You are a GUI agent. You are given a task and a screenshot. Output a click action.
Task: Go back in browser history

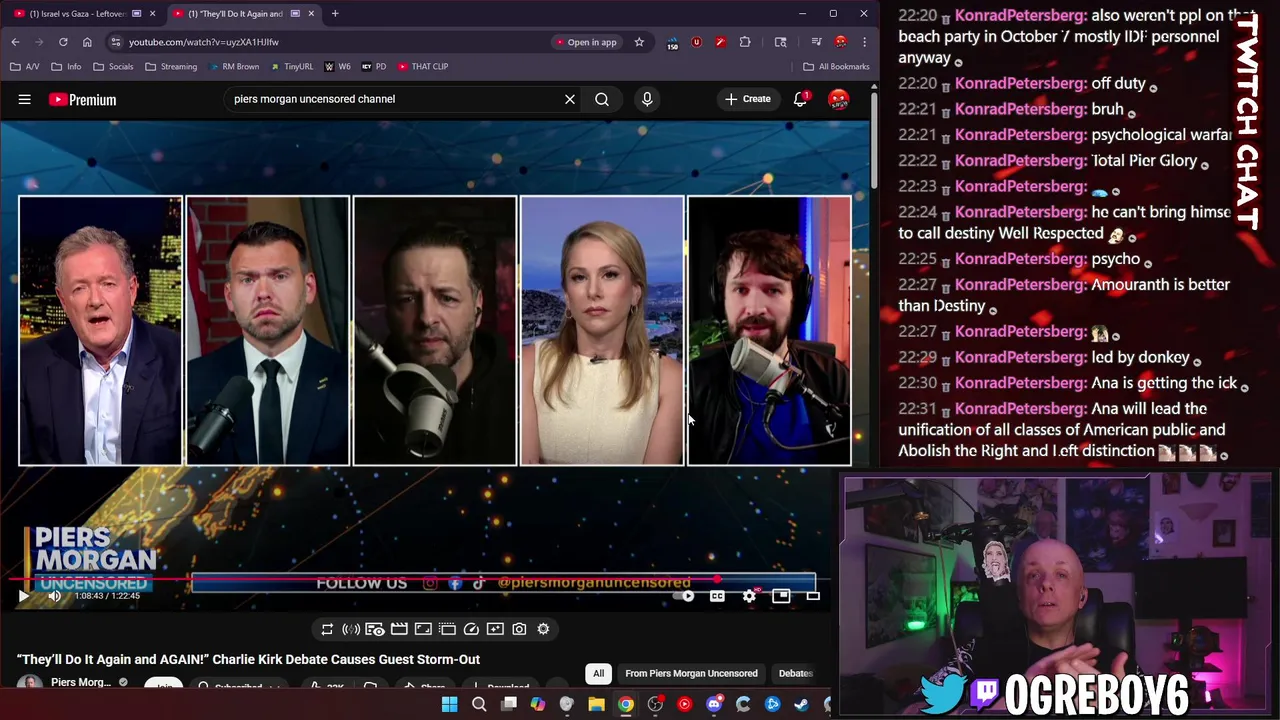click(x=15, y=42)
